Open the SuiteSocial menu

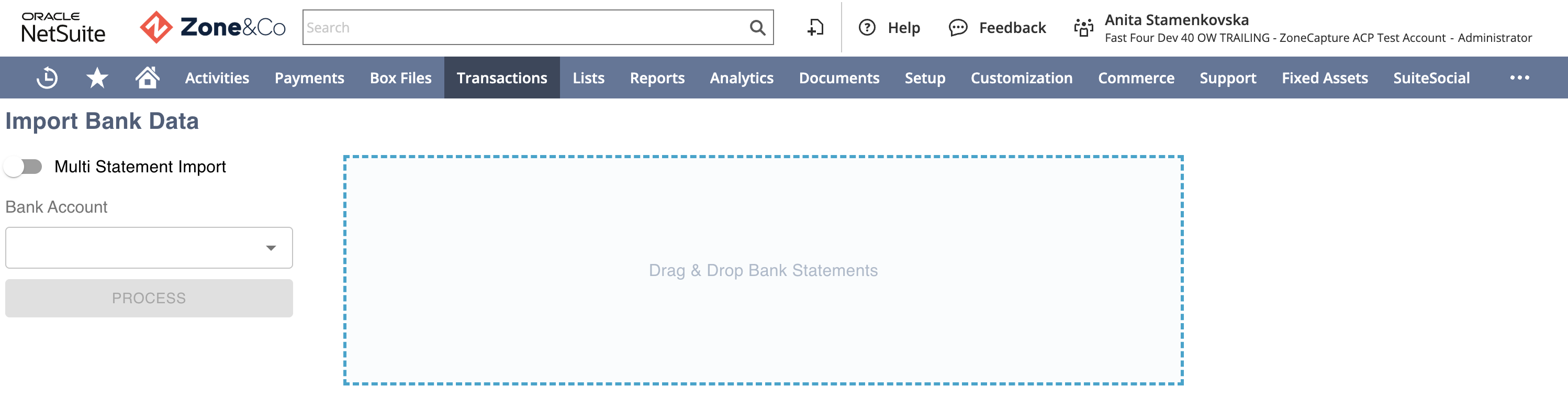[1431, 78]
